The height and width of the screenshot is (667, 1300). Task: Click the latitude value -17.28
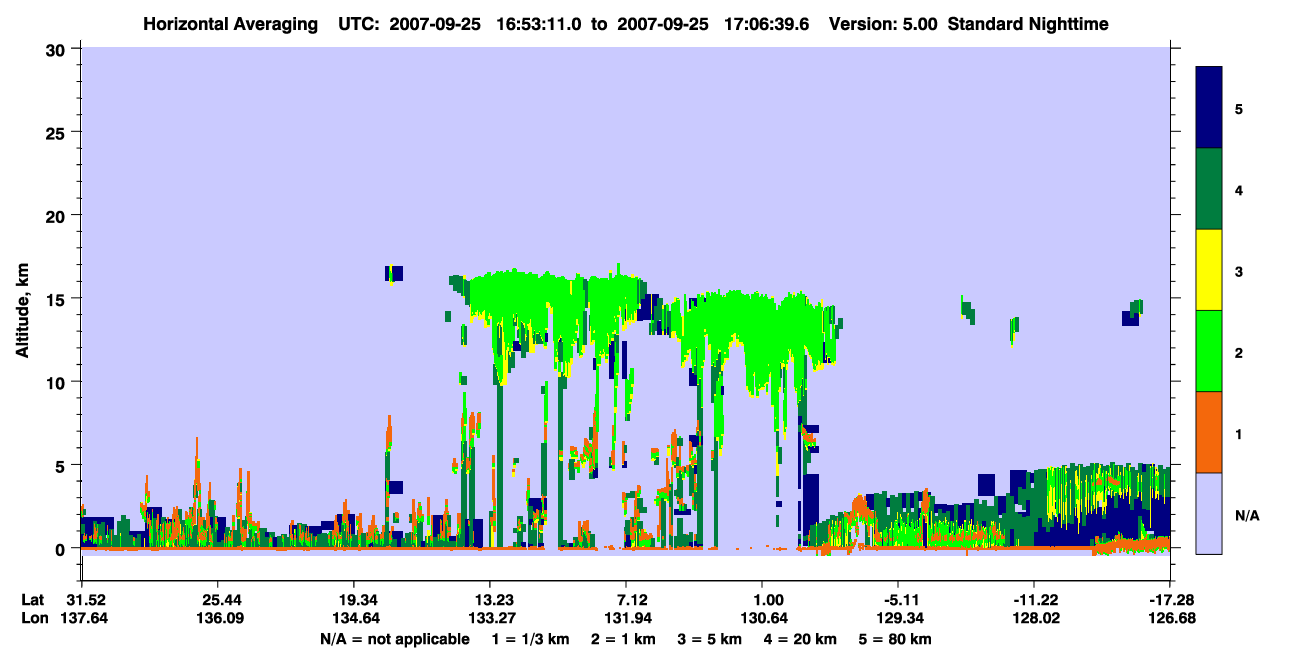point(1170,600)
